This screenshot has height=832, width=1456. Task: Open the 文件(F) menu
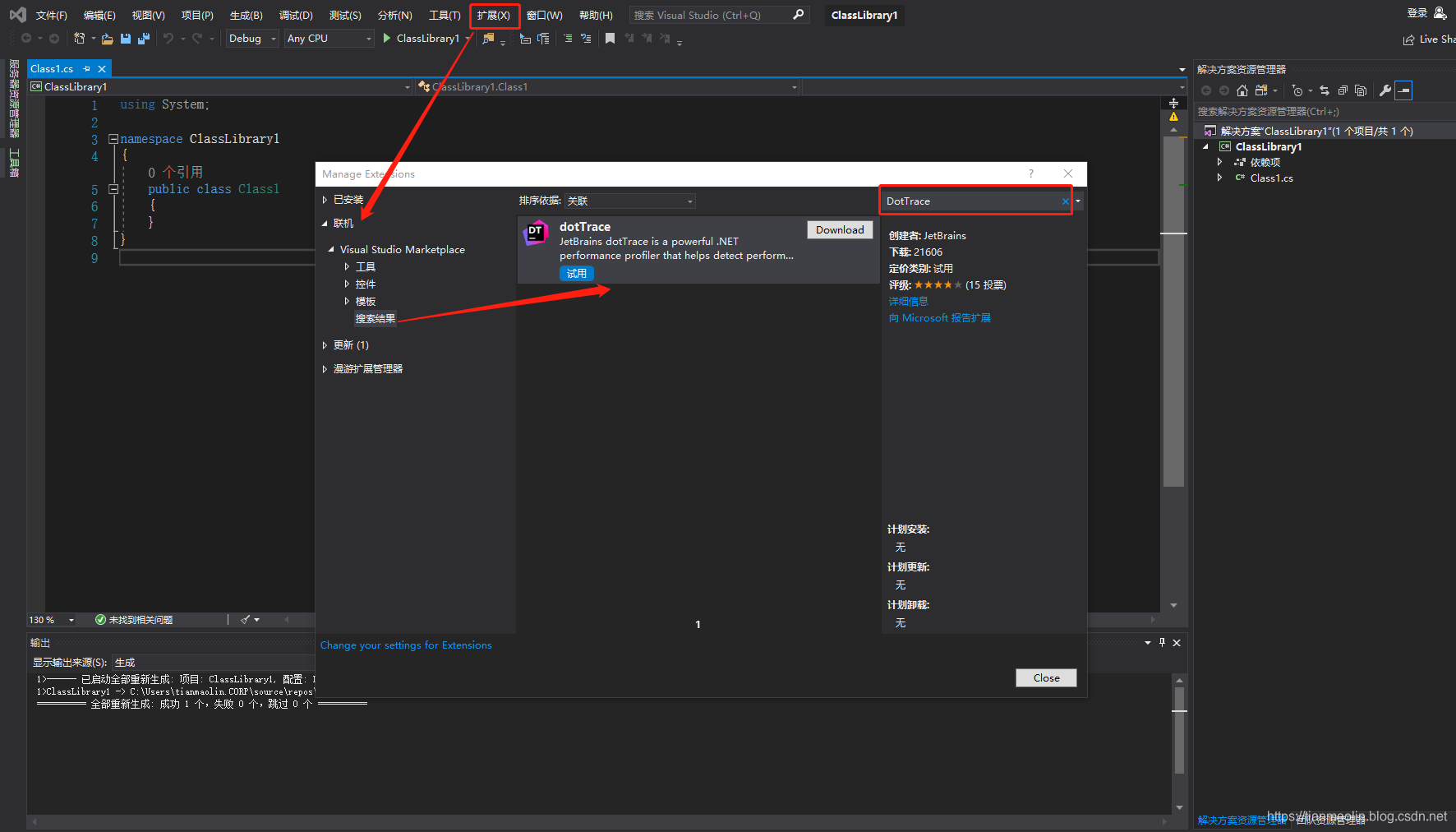[52, 16]
